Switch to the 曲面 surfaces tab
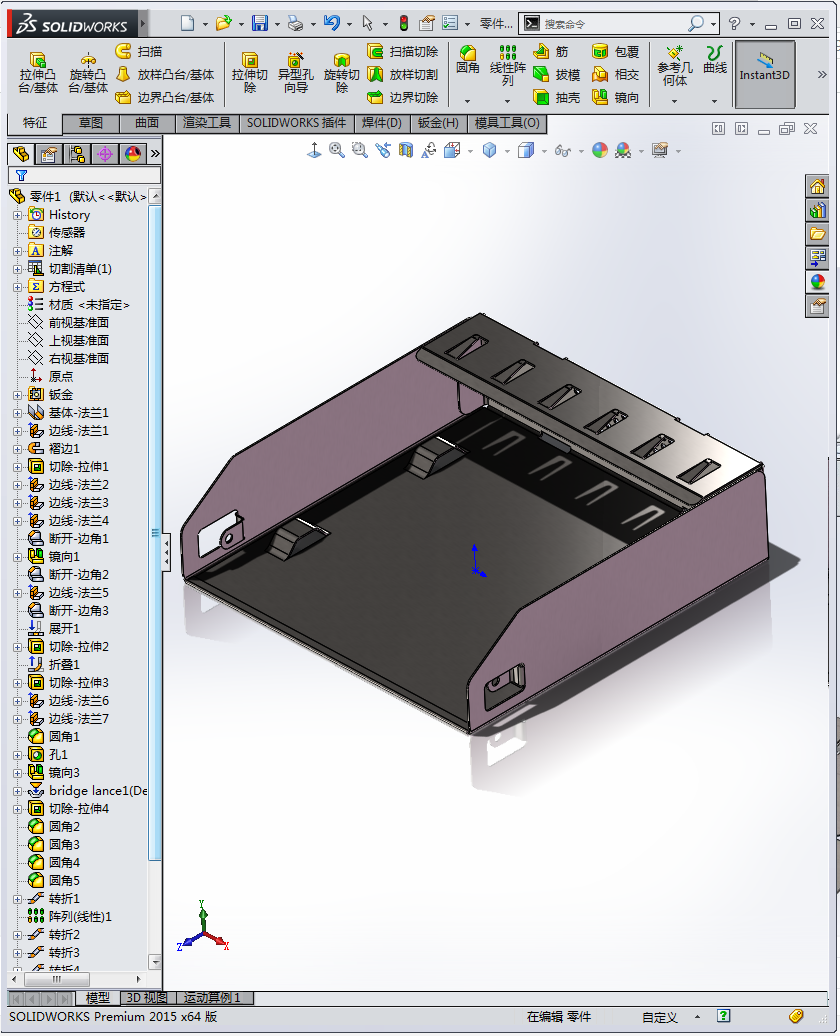 pyautogui.click(x=147, y=123)
